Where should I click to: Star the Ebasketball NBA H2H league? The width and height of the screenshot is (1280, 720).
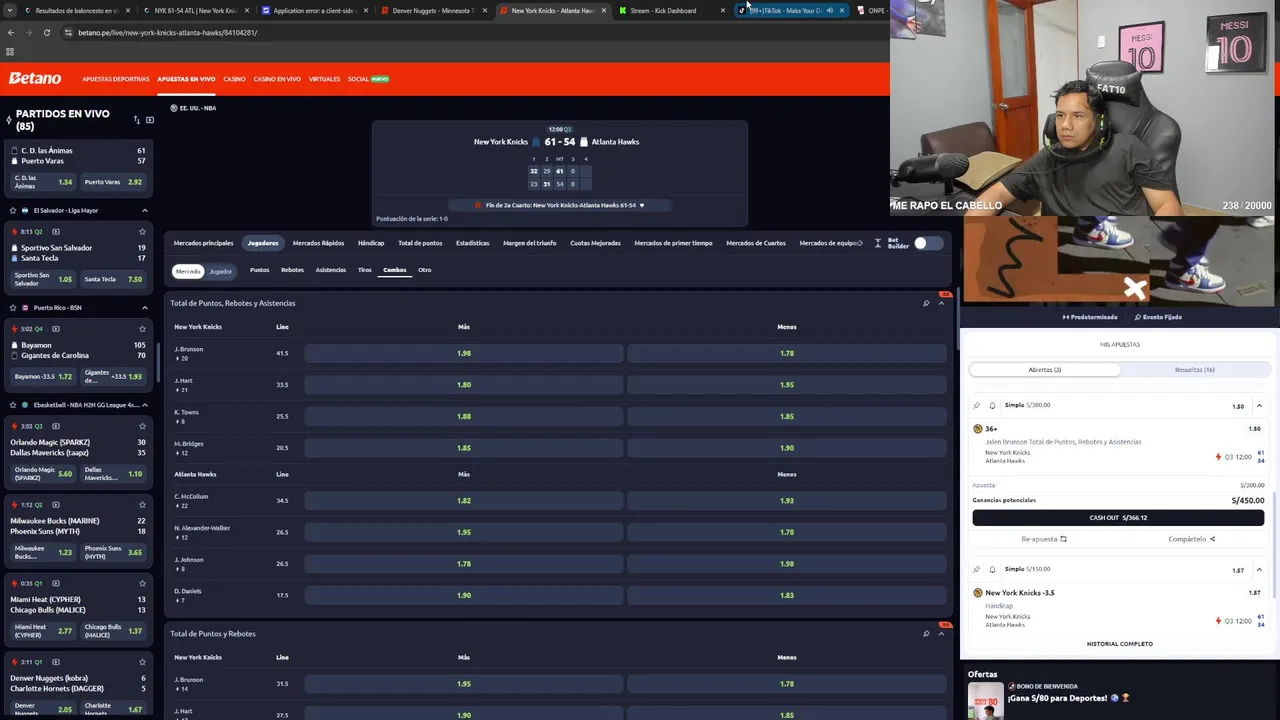click(x=12, y=405)
